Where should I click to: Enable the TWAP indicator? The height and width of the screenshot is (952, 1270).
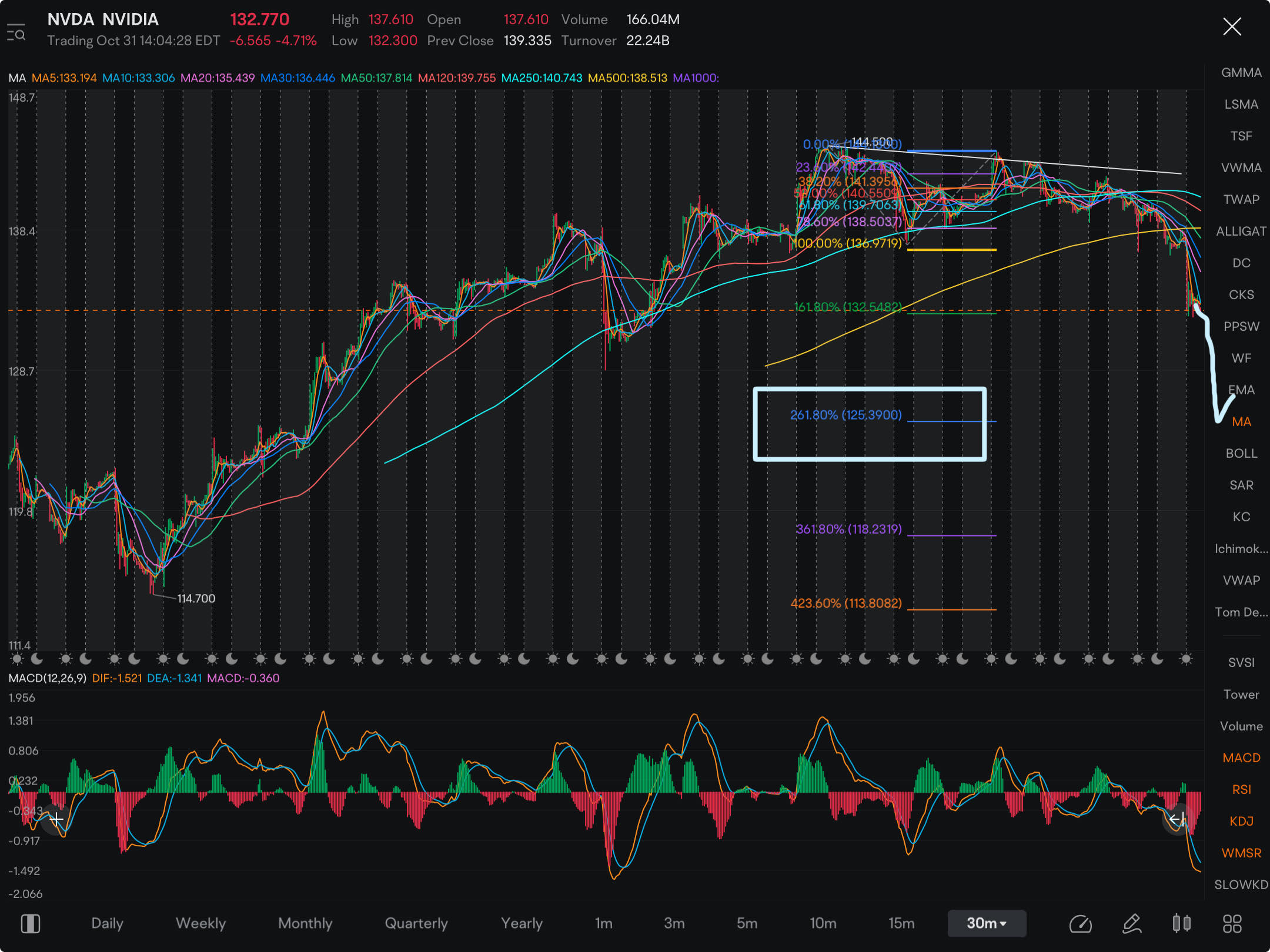point(1241,200)
